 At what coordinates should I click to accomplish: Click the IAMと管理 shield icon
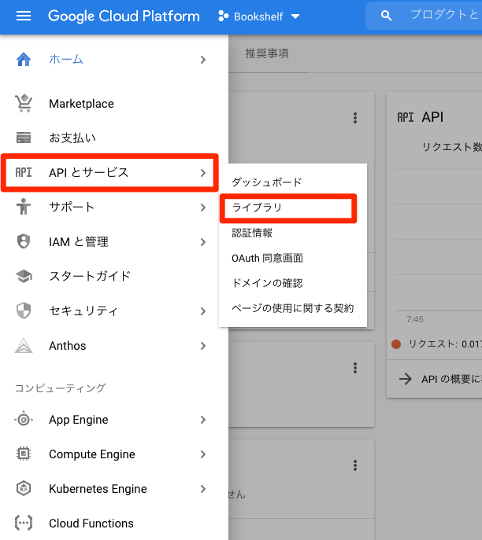[23, 241]
